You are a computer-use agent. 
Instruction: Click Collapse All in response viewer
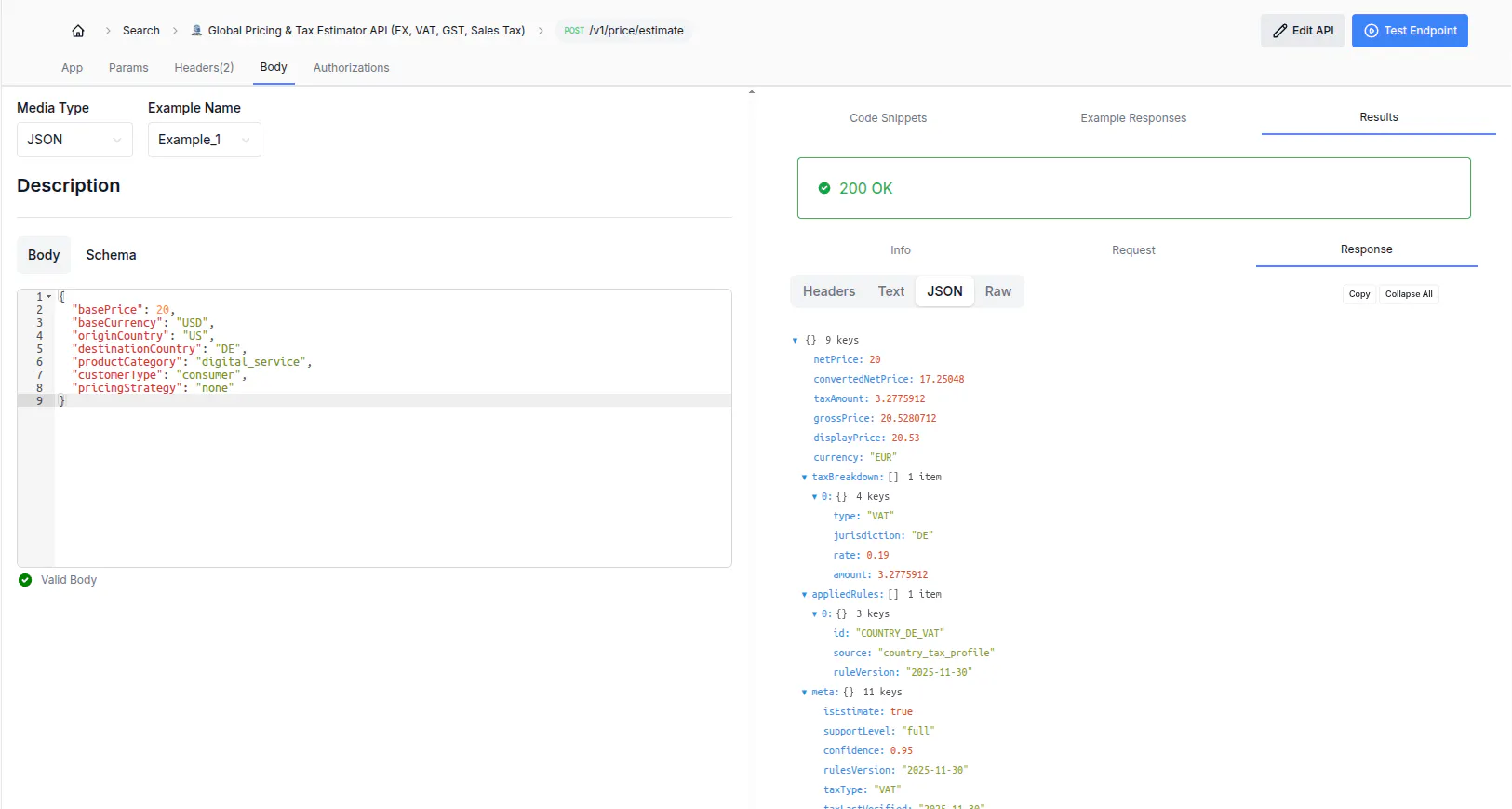point(1409,294)
